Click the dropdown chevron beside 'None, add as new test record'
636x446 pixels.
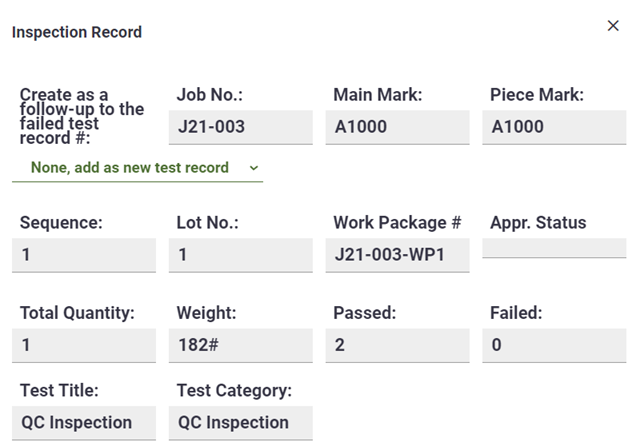pos(253,168)
